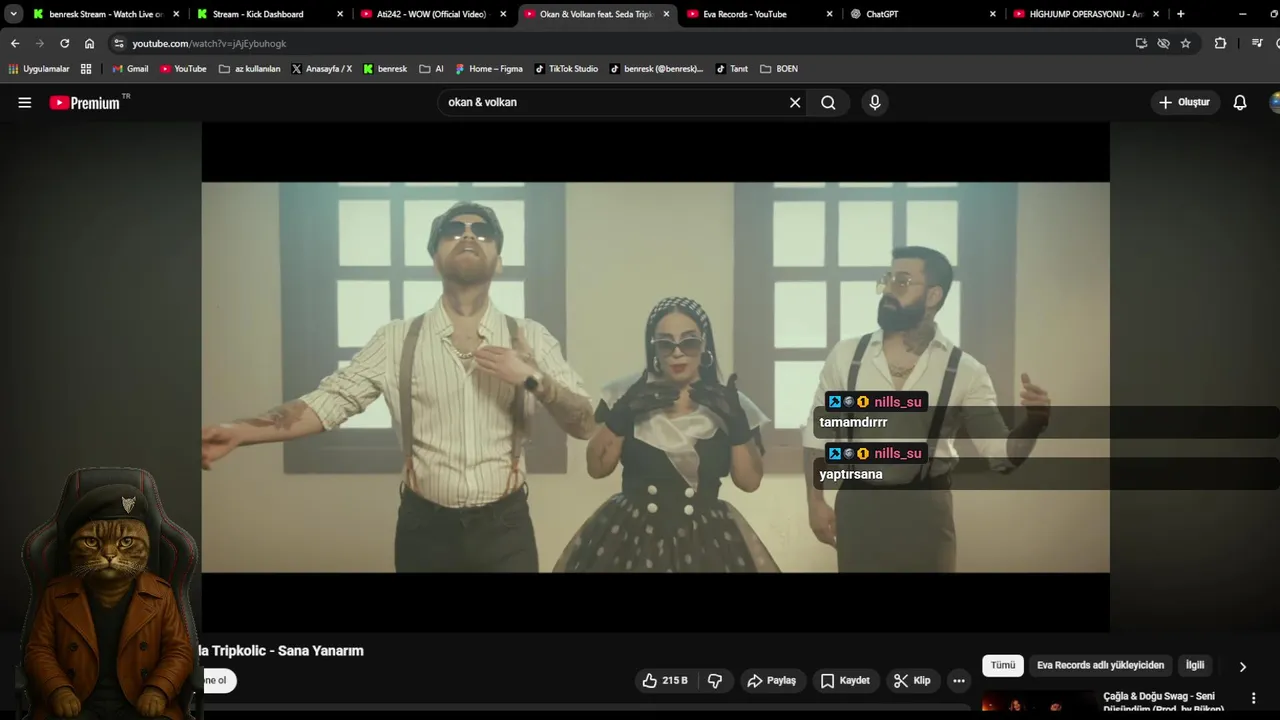Run search with the magnifier button
Viewport: 1280px width, 720px height.
[x=828, y=102]
